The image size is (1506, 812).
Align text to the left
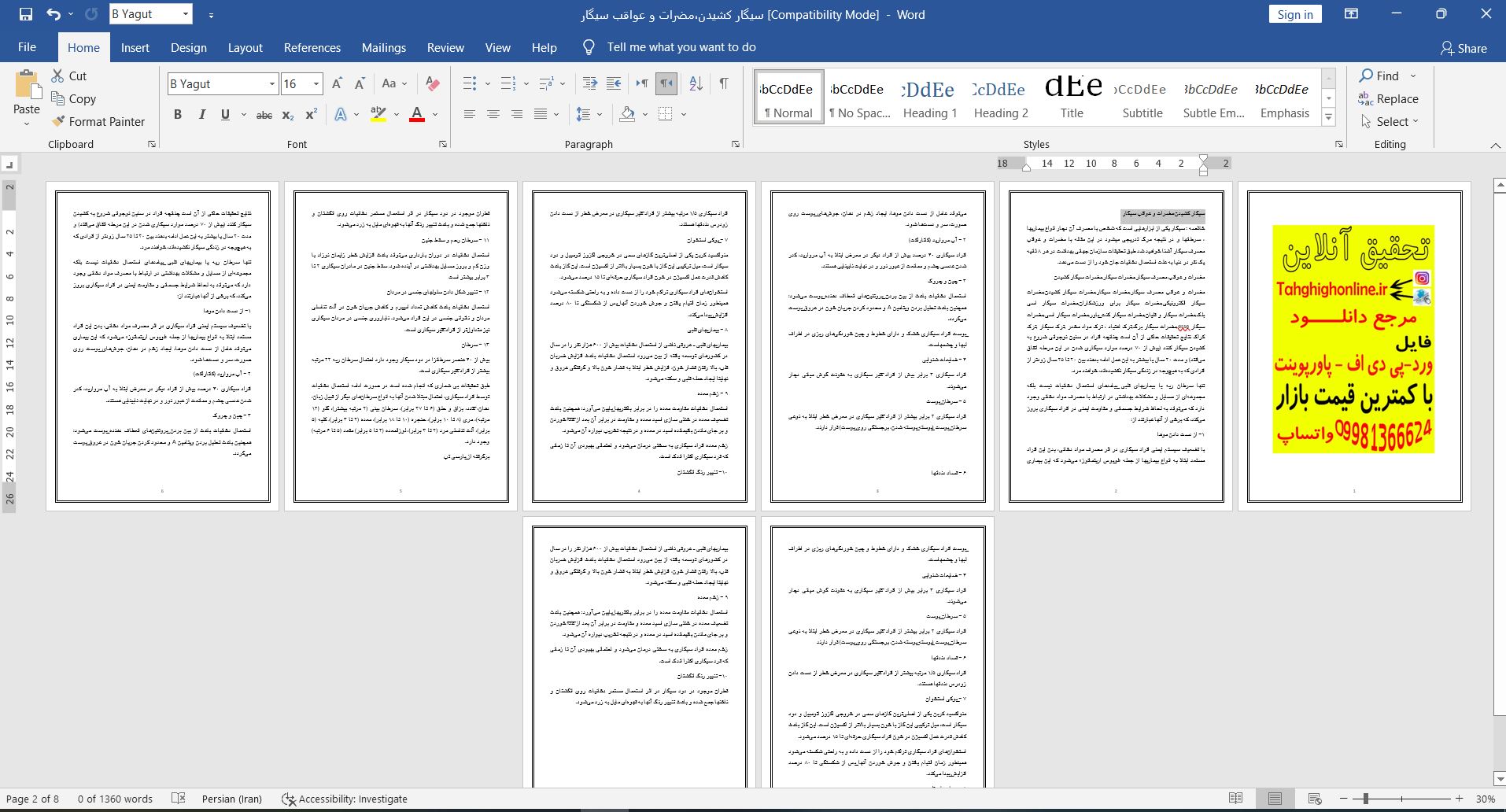click(x=470, y=115)
